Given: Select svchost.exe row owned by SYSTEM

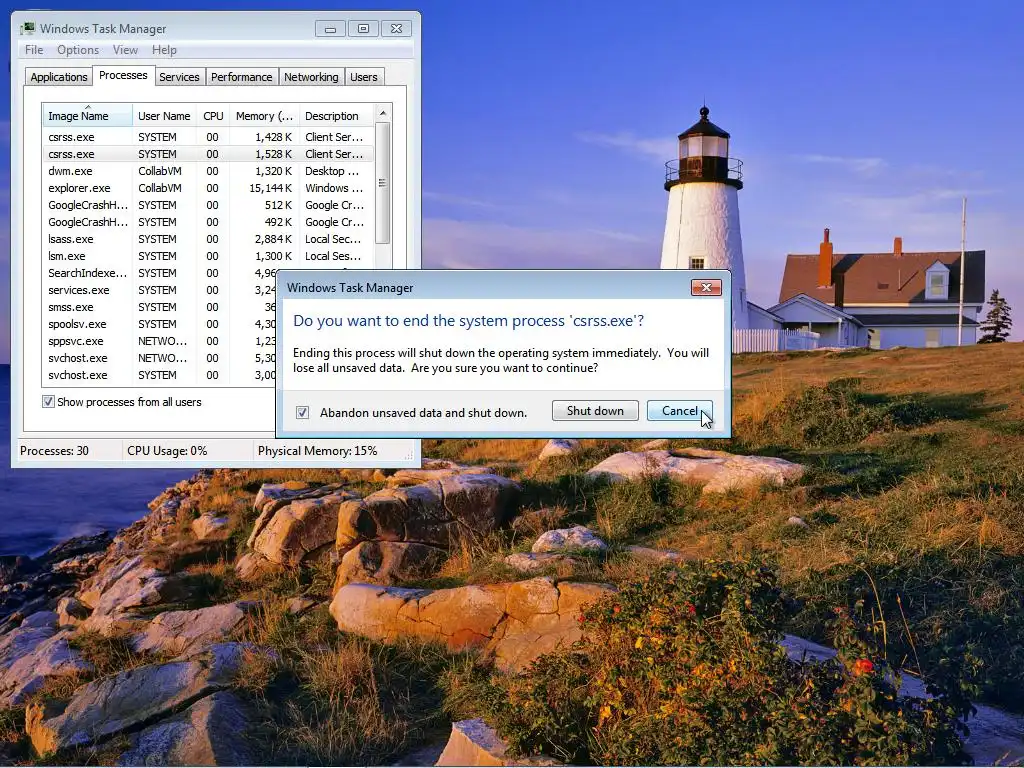Looking at the screenshot, I should coord(159,375).
